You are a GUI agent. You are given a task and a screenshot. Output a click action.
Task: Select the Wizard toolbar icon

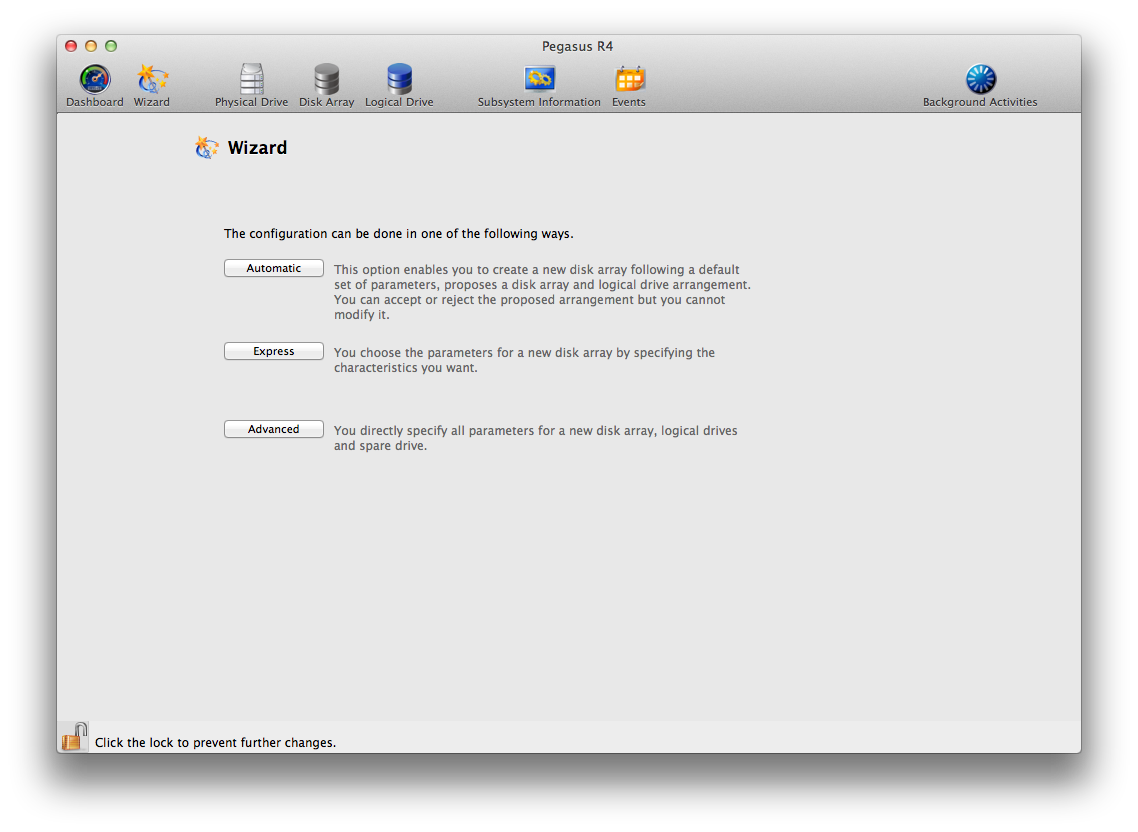(x=152, y=80)
